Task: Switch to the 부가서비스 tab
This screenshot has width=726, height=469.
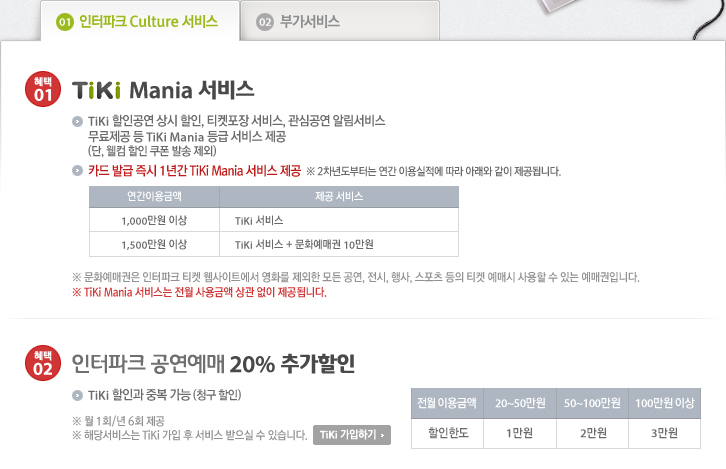Action: click(340, 21)
